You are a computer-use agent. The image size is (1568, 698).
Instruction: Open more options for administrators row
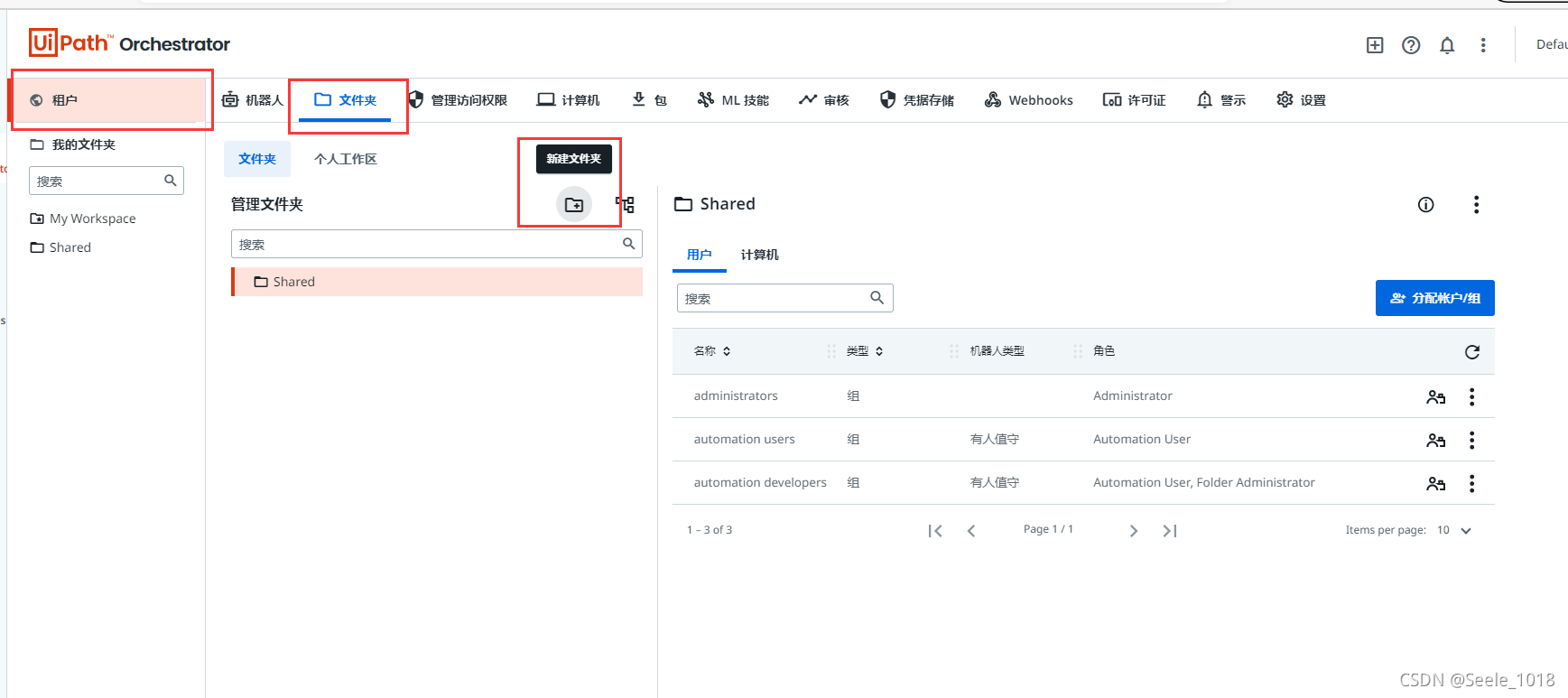(x=1472, y=397)
